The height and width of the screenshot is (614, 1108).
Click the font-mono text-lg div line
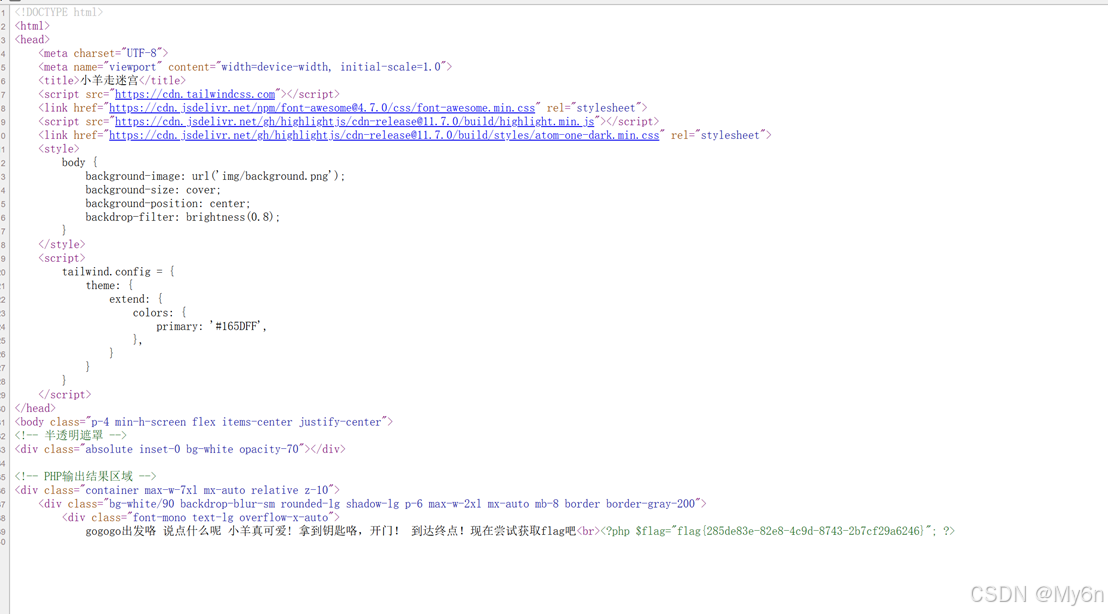[x=201, y=517]
